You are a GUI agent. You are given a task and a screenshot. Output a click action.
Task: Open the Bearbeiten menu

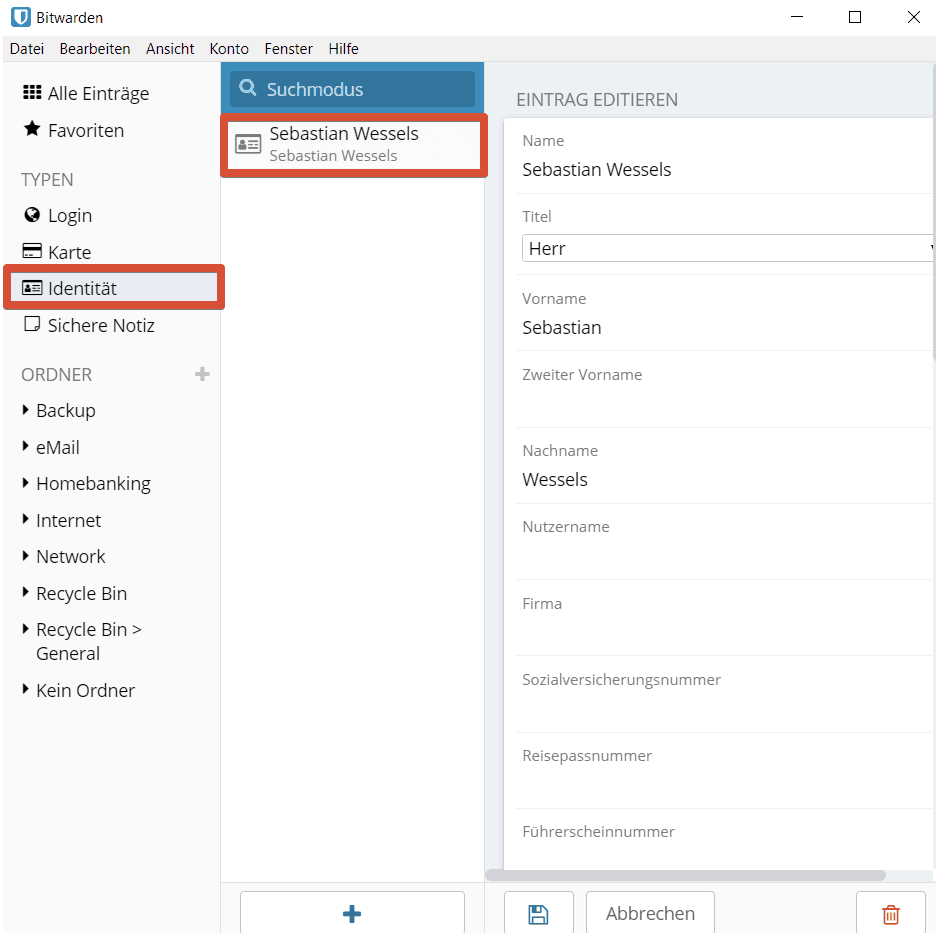click(x=95, y=49)
